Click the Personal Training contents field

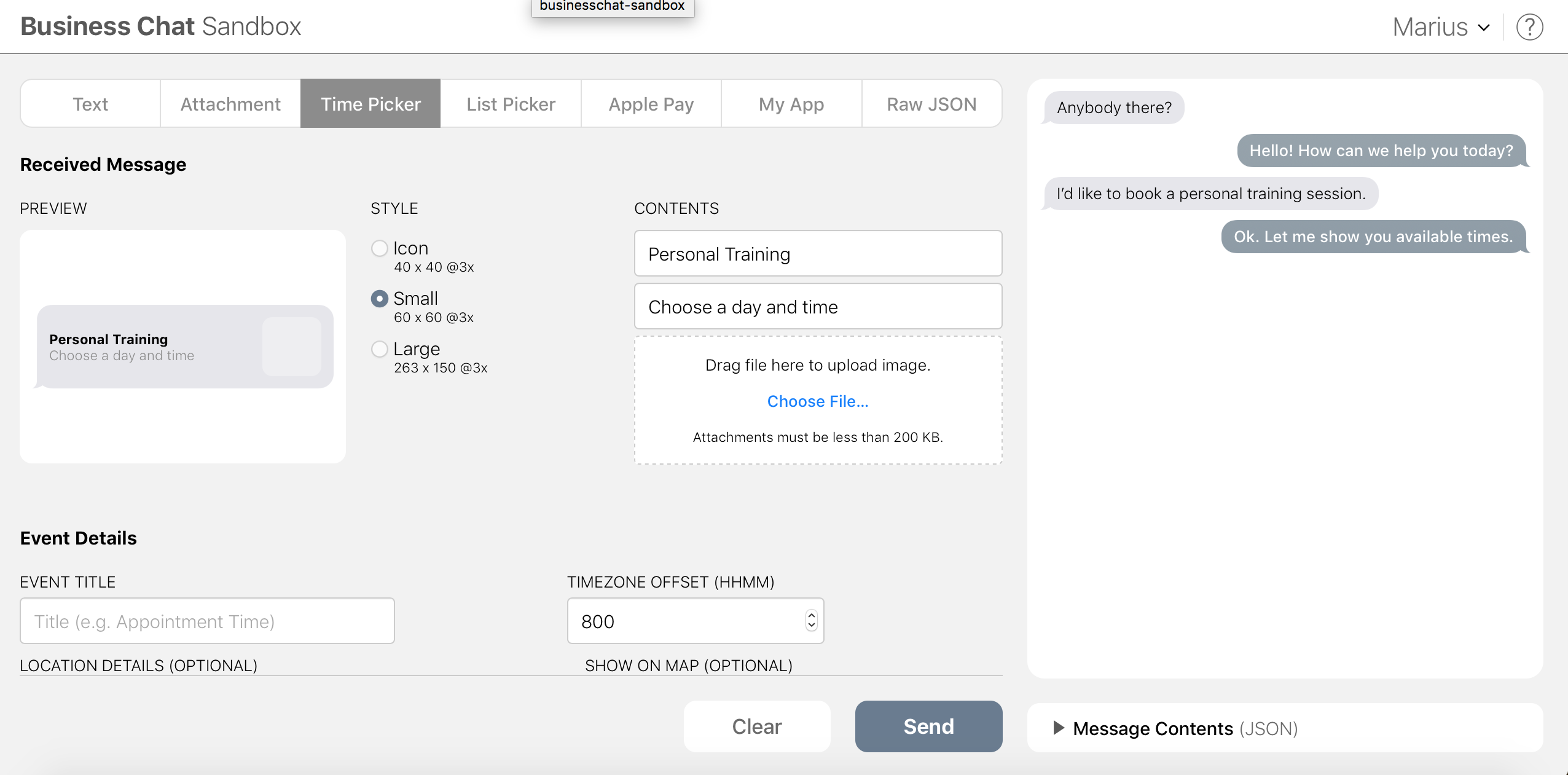pos(818,254)
